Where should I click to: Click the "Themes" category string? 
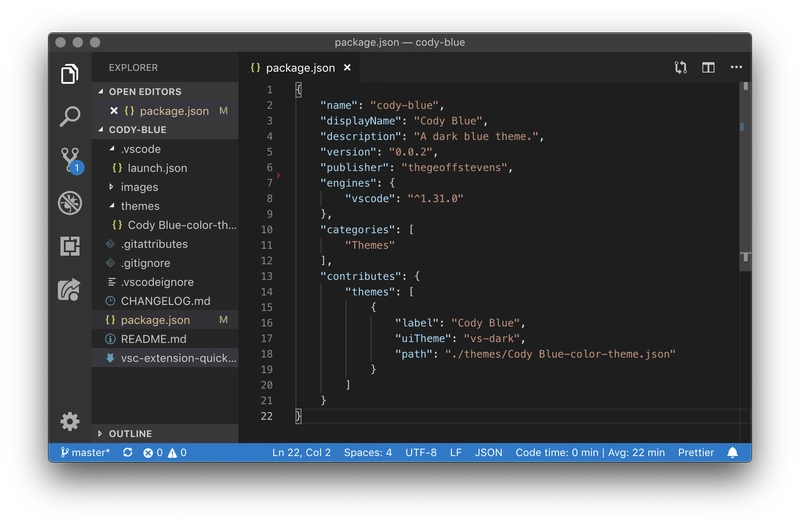[370, 245]
